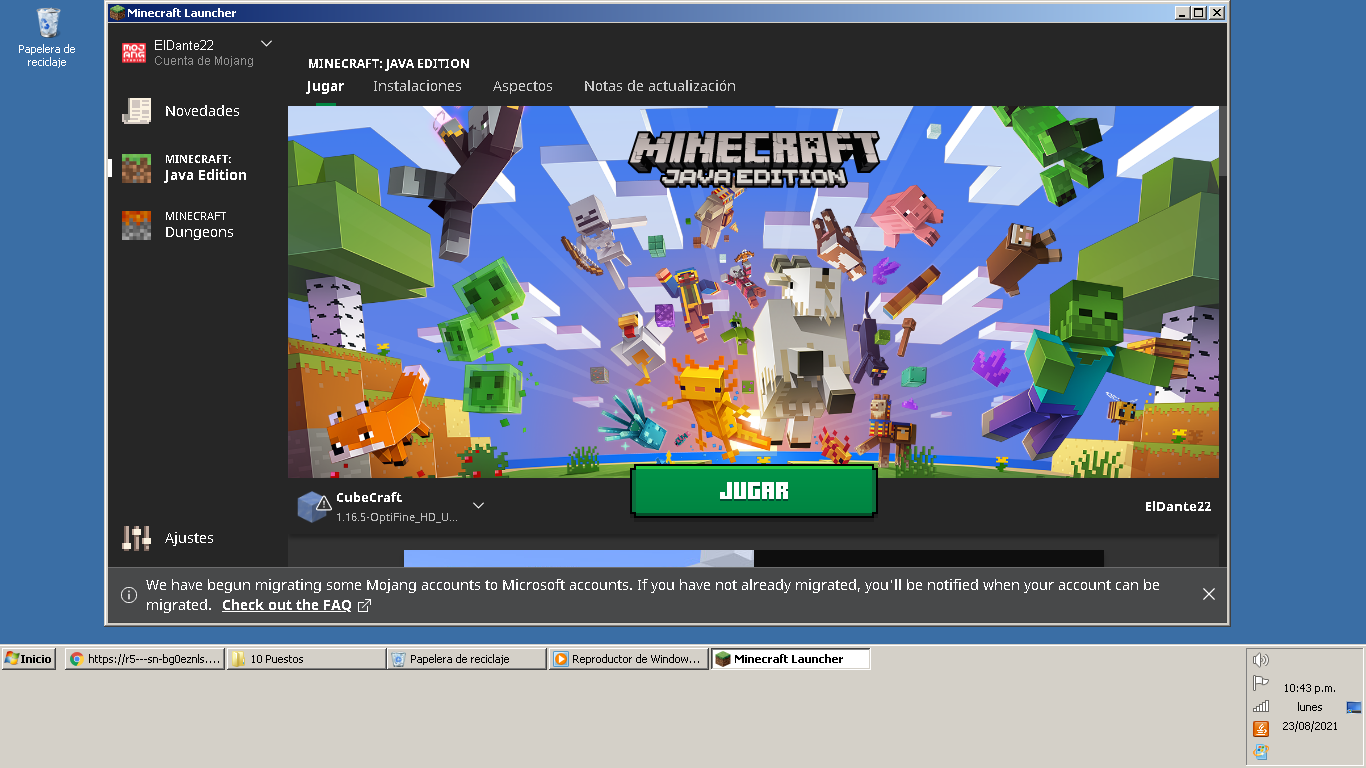Click the CubeCraft installation name
The image size is (1366, 768).
point(369,497)
